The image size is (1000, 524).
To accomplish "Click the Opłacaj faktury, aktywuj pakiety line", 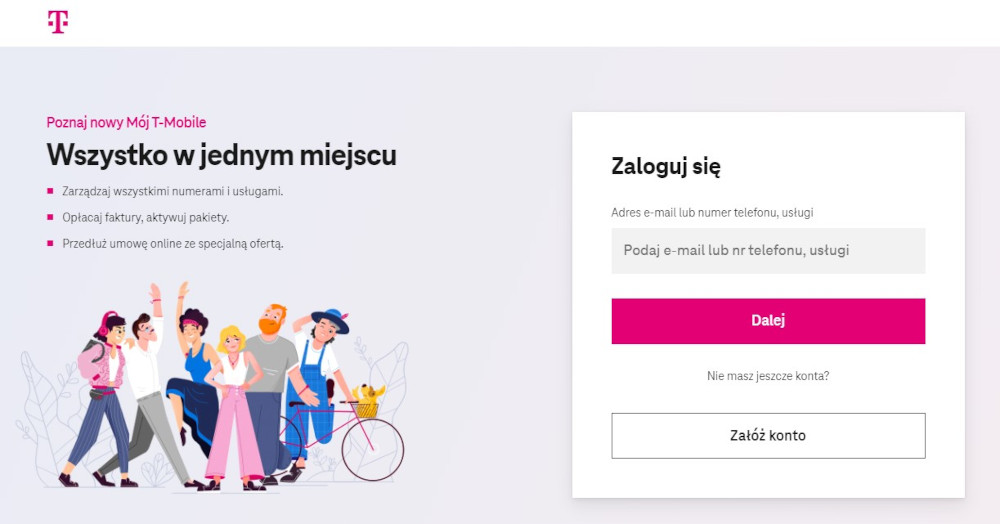I will [145, 217].
